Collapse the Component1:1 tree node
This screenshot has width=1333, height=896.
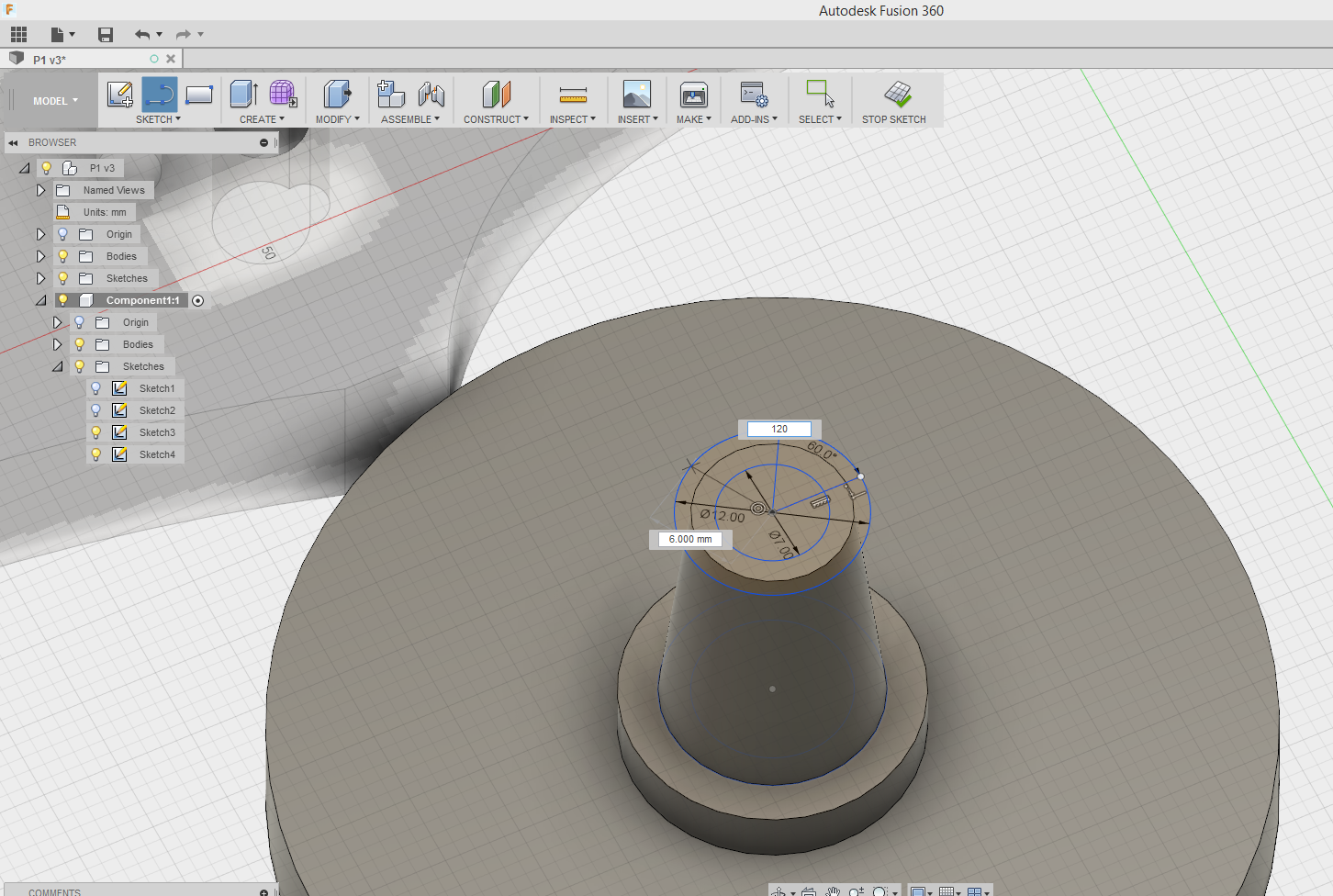pos(41,301)
